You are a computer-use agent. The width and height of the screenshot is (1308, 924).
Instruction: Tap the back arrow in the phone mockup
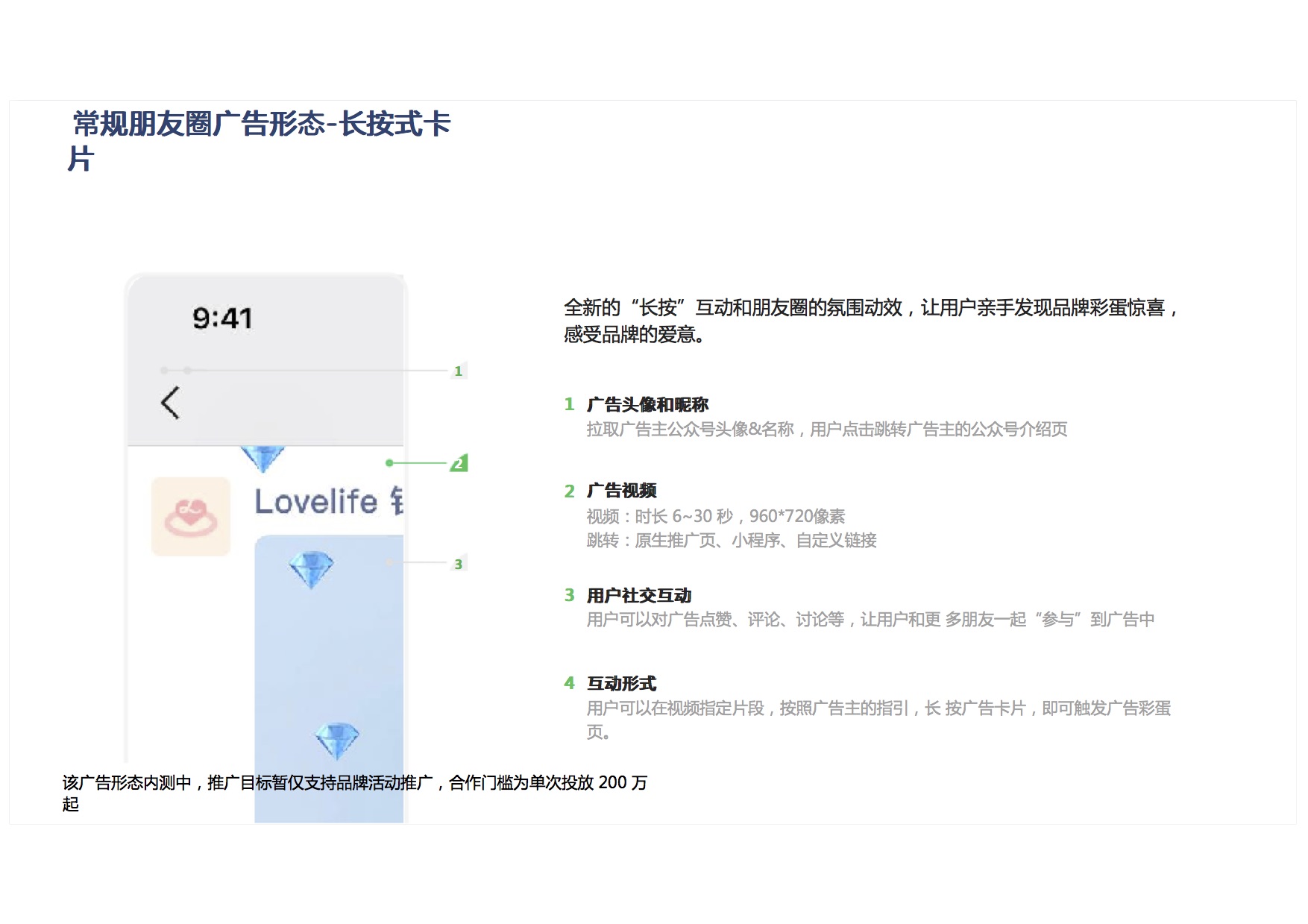171,403
